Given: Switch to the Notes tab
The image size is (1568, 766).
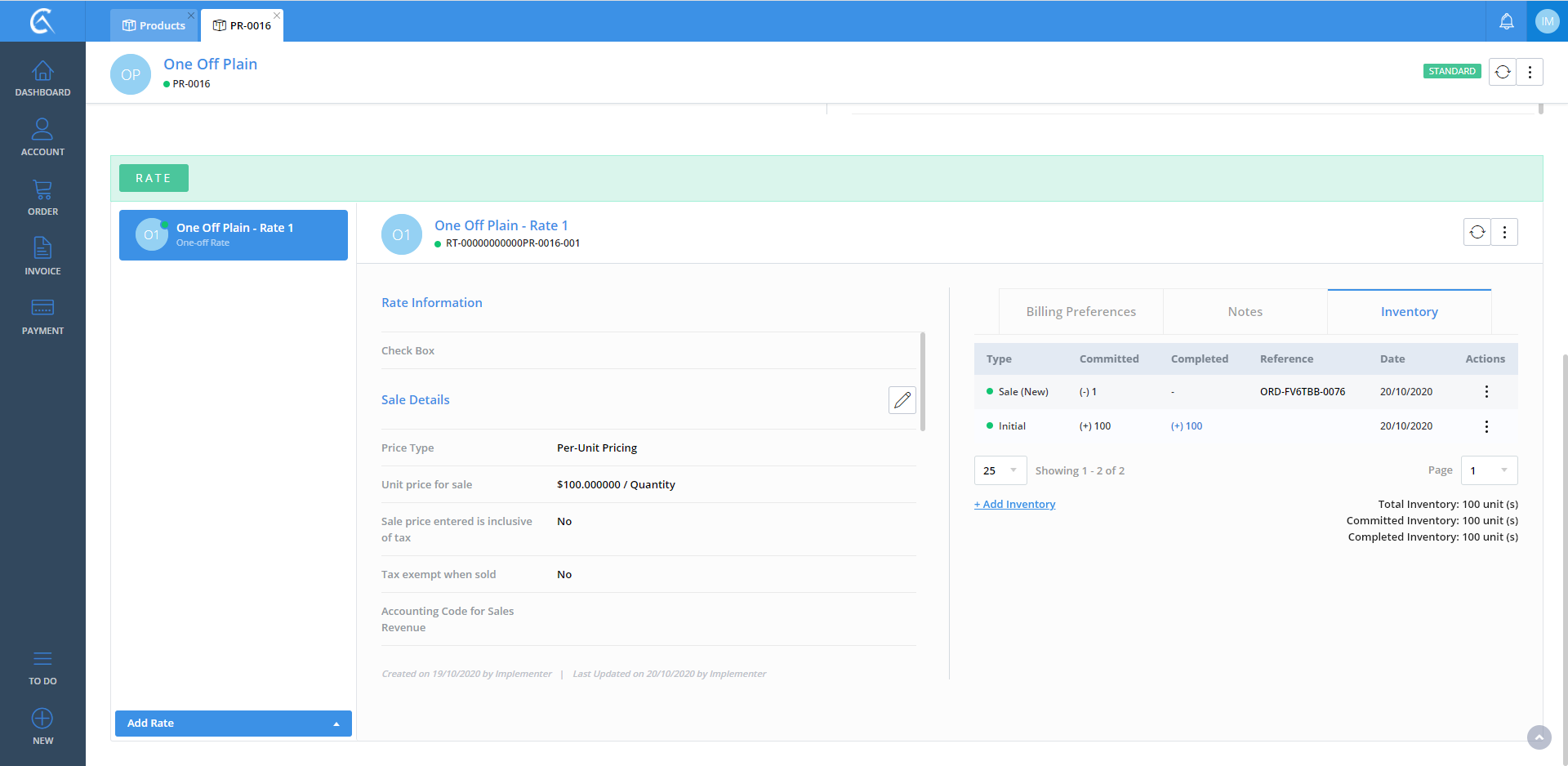Looking at the screenshot, I should pos(1245,312).
